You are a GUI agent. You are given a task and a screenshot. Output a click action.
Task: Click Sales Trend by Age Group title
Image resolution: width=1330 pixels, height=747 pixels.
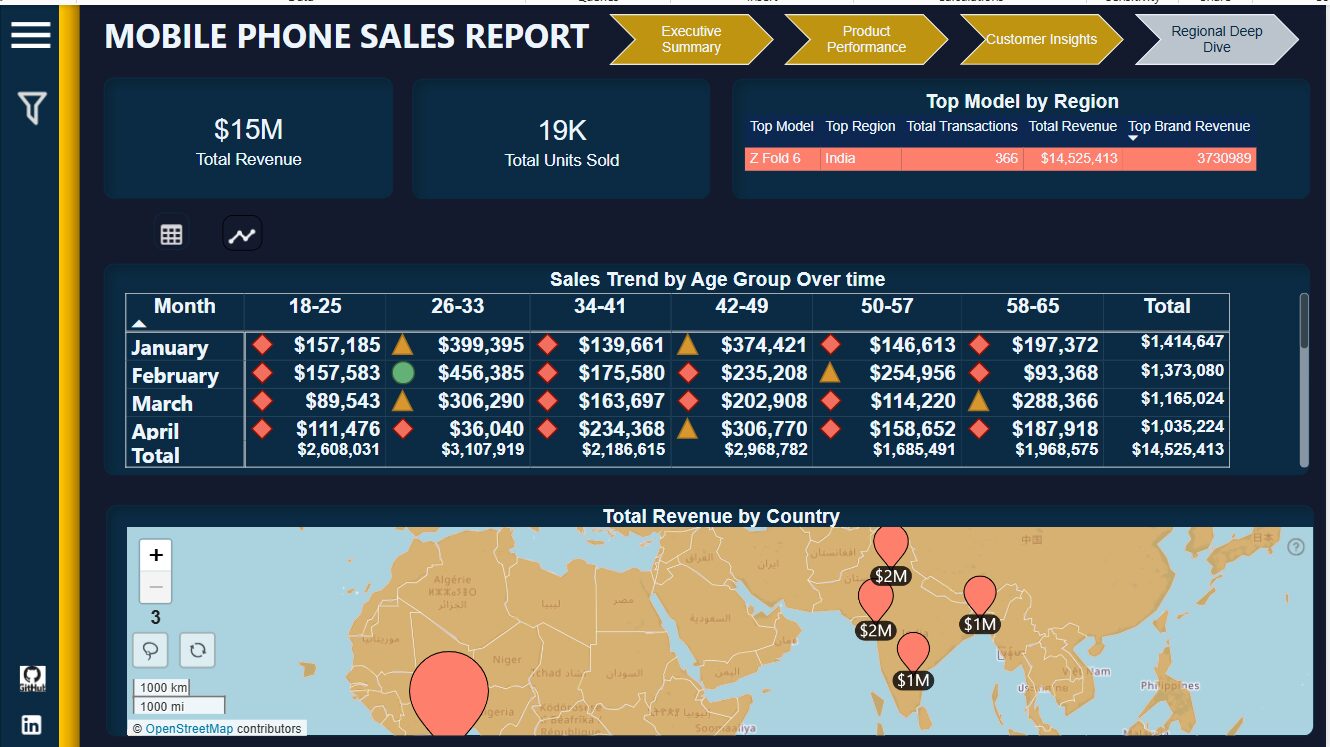click(717, 279)
